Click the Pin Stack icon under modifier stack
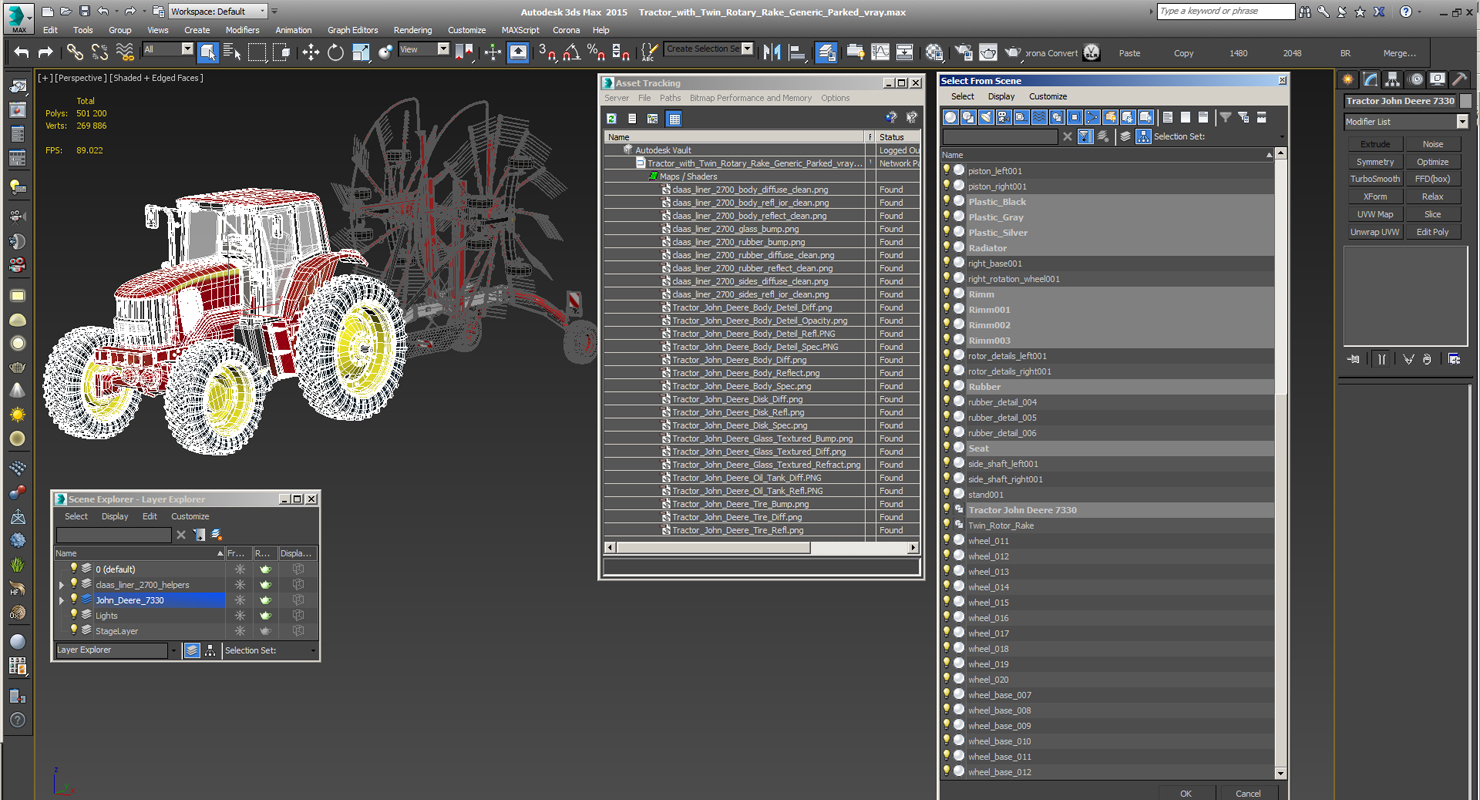 pos(1353,359)
